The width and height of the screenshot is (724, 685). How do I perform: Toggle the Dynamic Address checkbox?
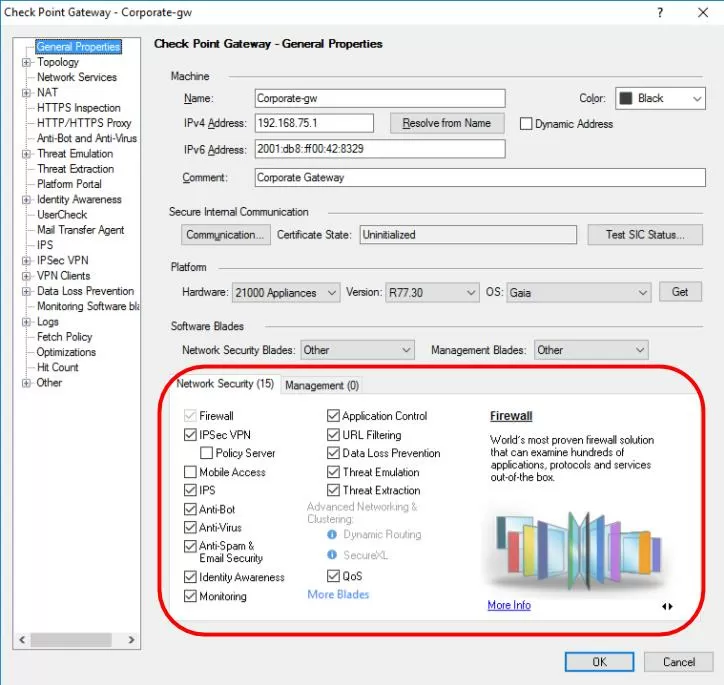(527, 124)
